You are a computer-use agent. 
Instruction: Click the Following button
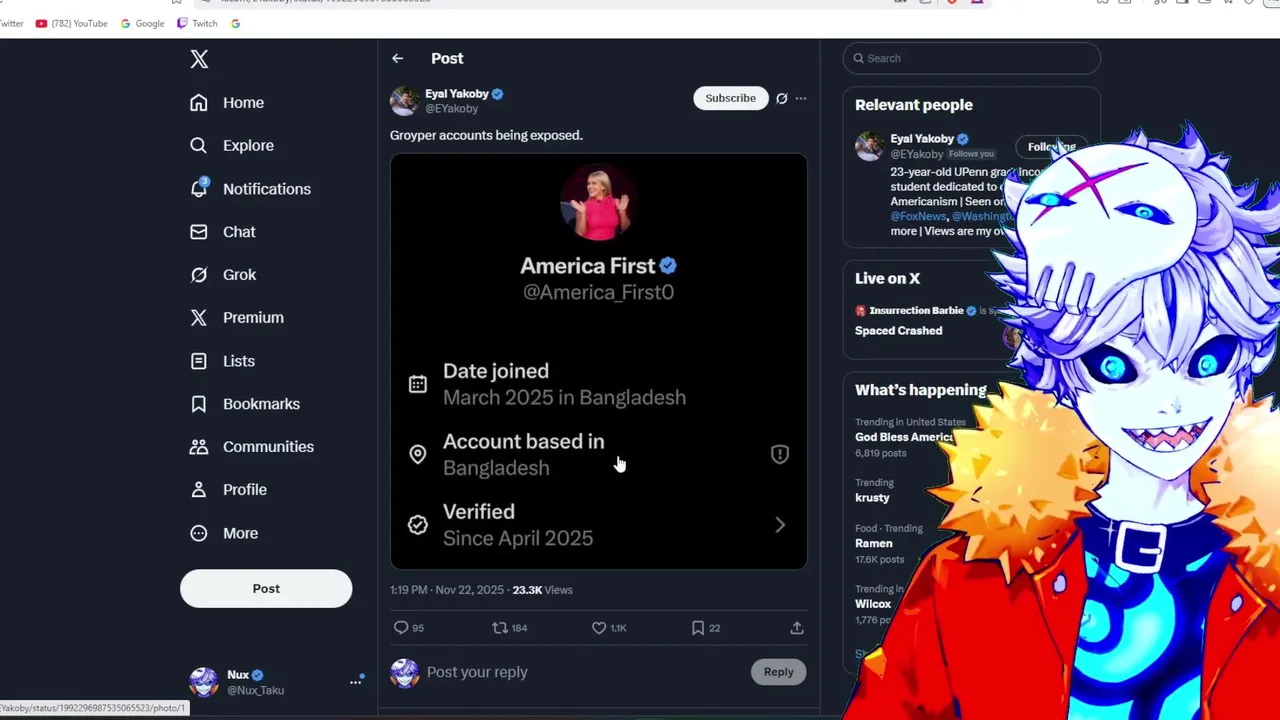click(1051, 147)
